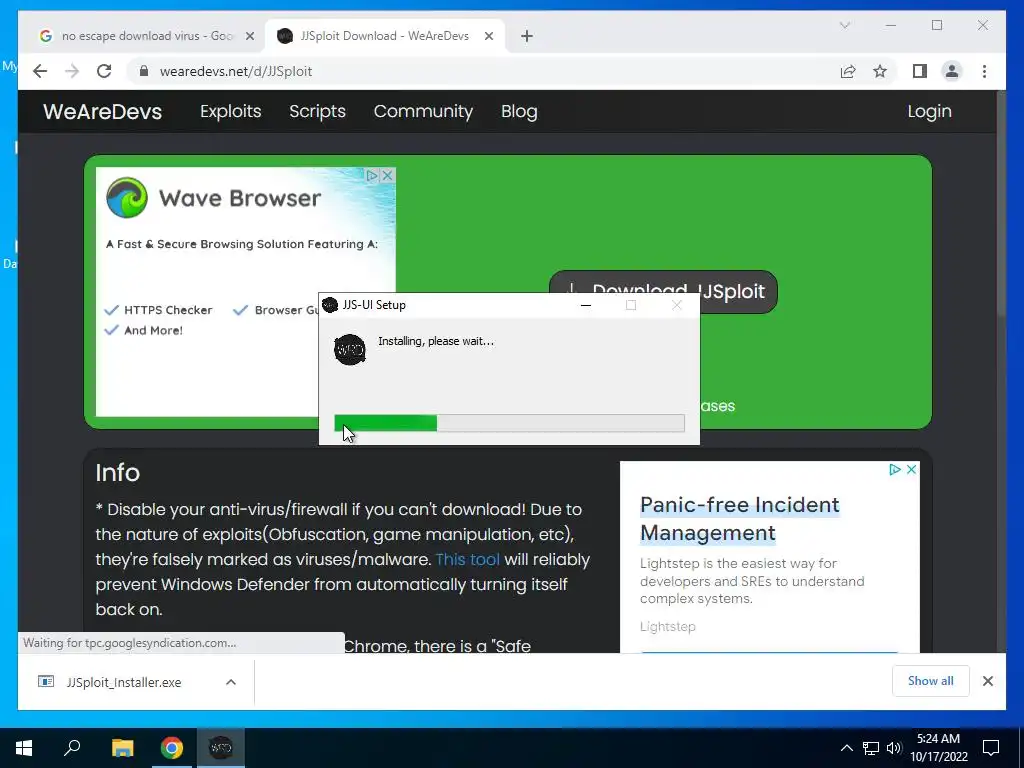Image resolution: width=1024 pixels, height=768 pixels.
Task: Click the JJS-UI Setup installer logo
Action: (350, 350)
